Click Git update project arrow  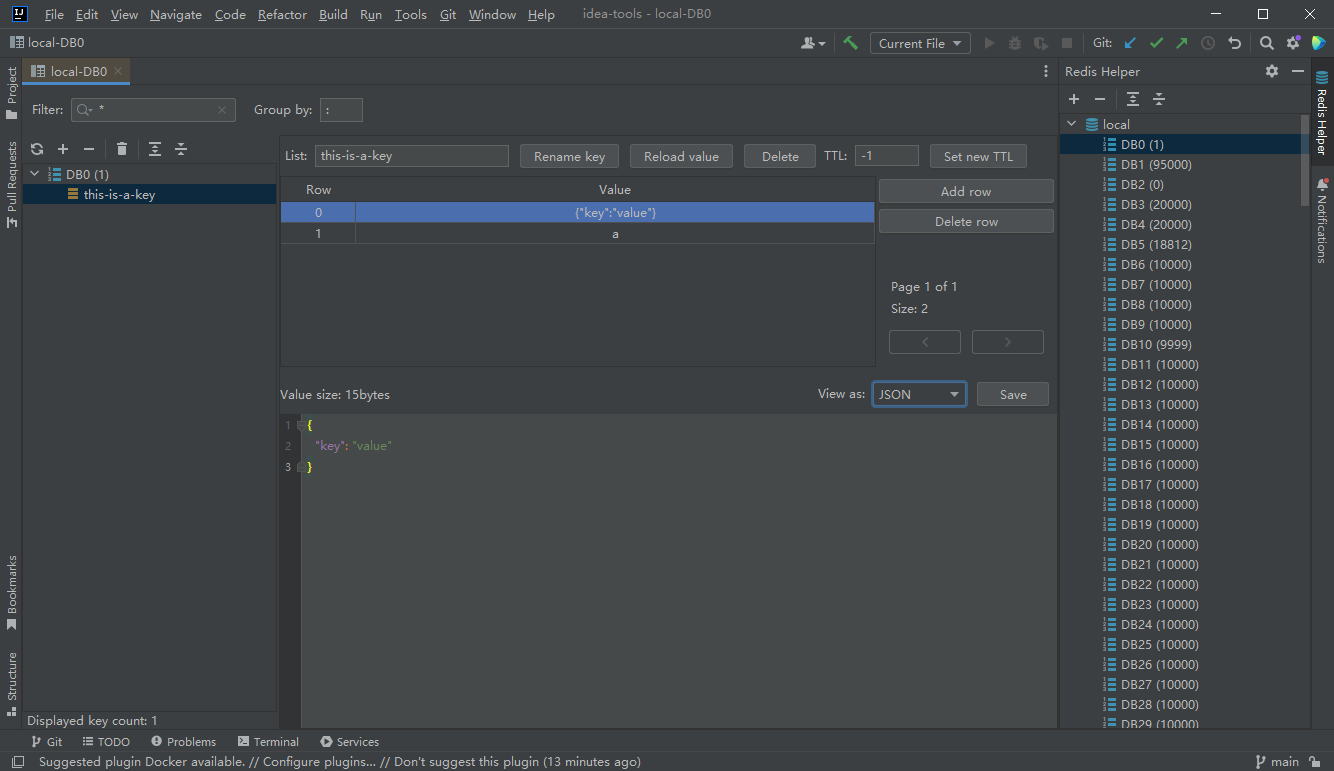coord(1131,43)
